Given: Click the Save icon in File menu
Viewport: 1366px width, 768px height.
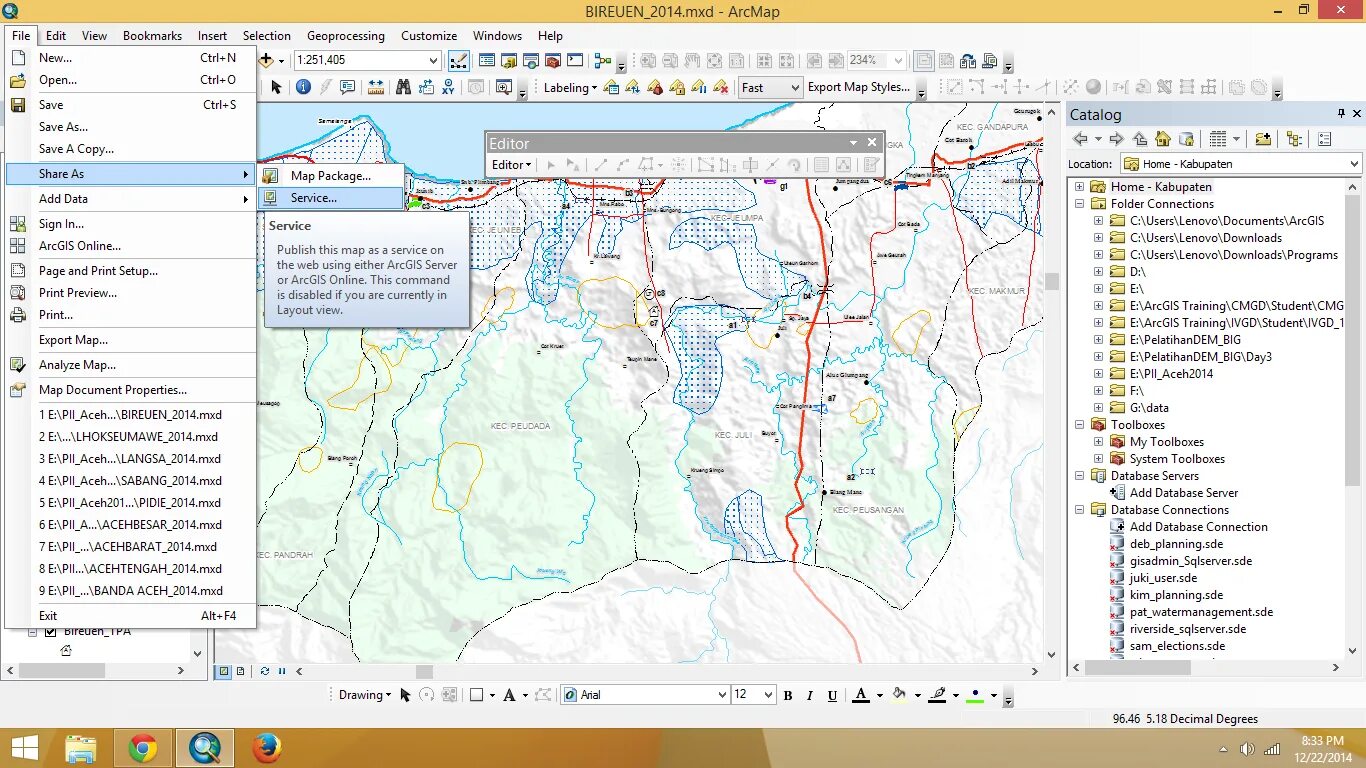Looking at the screenshot, I should (x=18, y=104).
